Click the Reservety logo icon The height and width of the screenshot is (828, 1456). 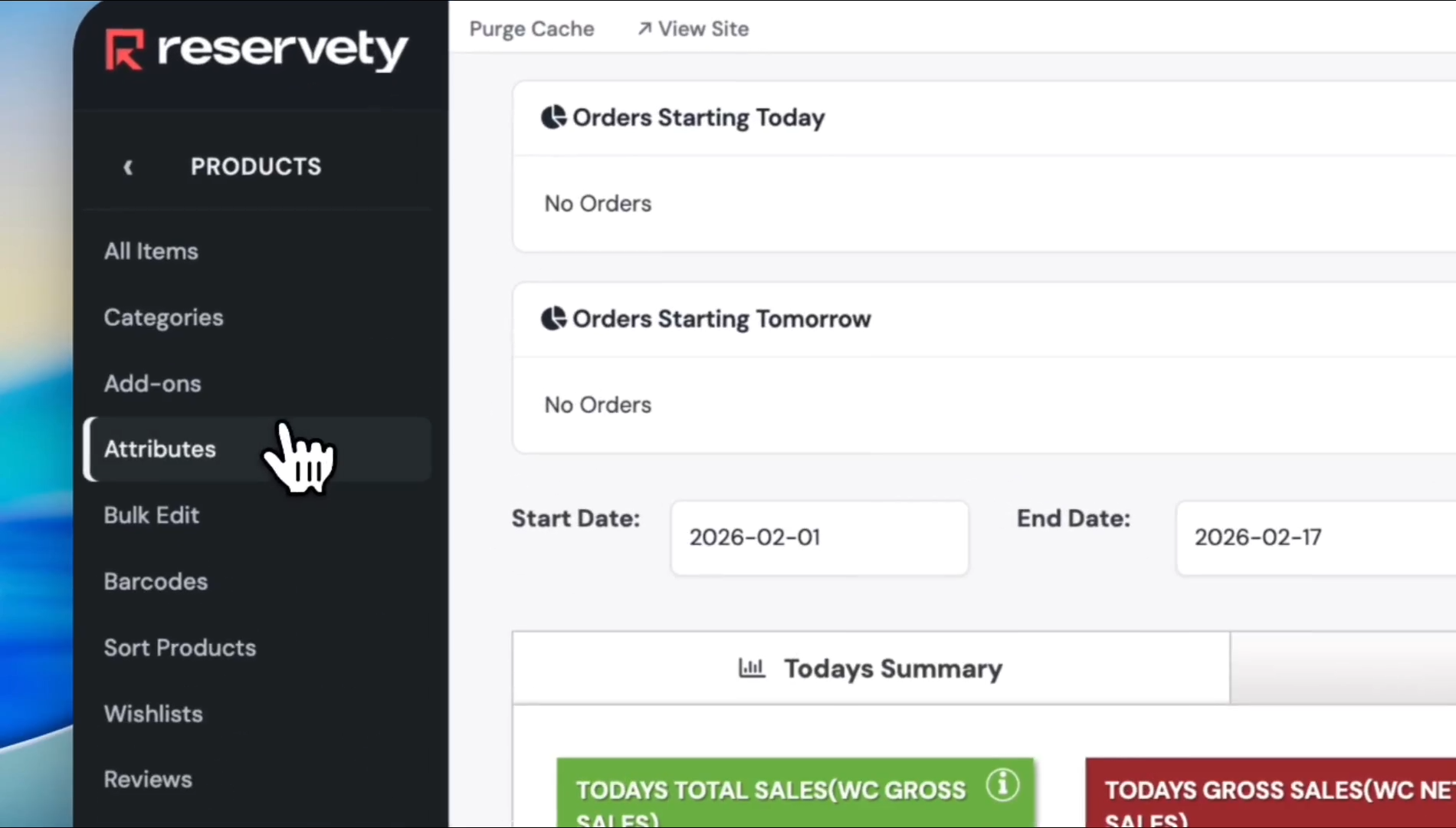(124, 50)
